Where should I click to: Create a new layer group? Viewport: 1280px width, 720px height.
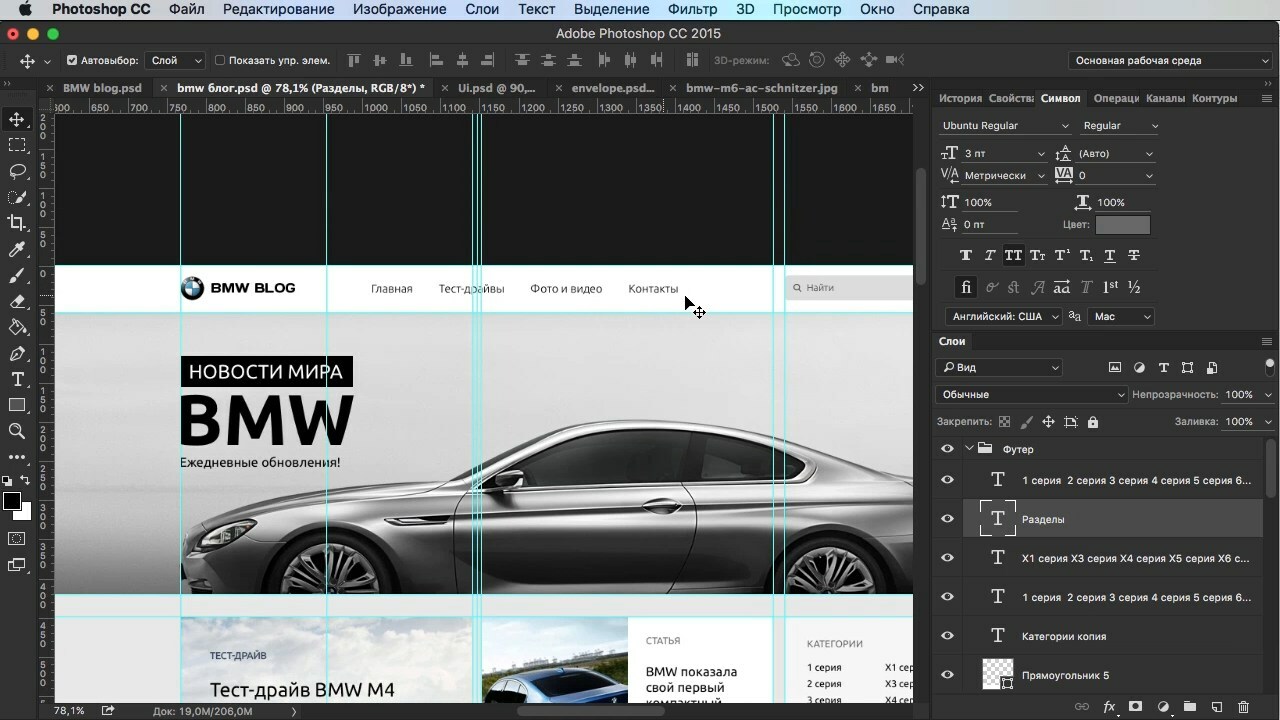pyautogui.click(x=1190, y=707)
